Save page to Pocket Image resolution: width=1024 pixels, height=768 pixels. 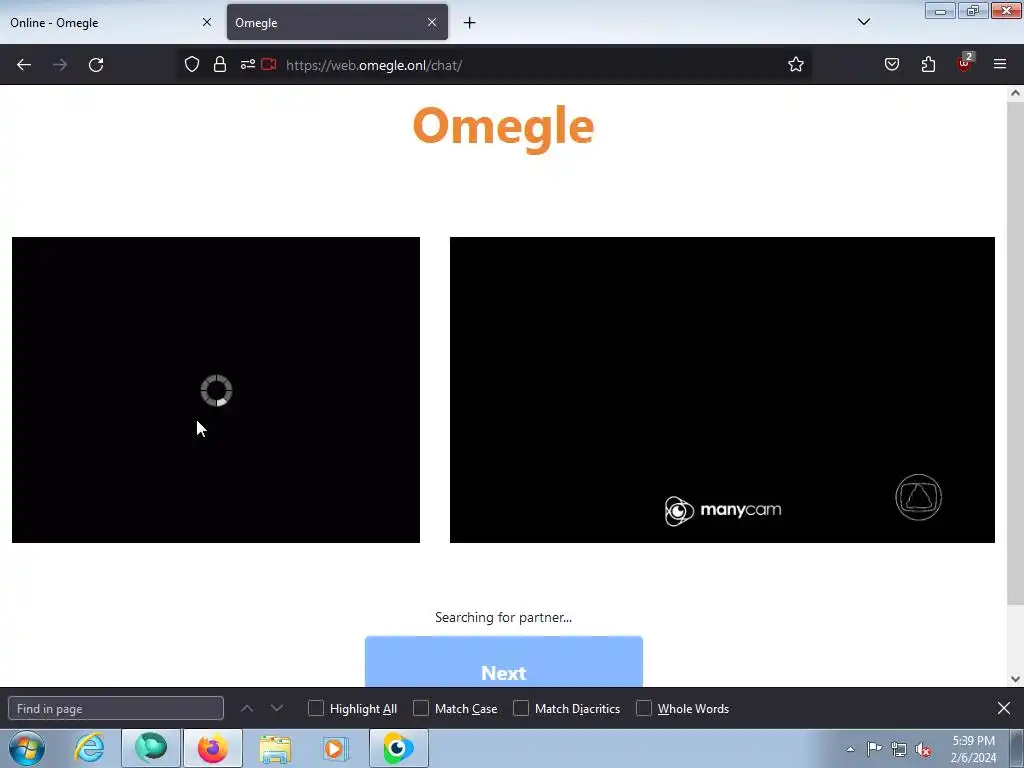[892, 64]
